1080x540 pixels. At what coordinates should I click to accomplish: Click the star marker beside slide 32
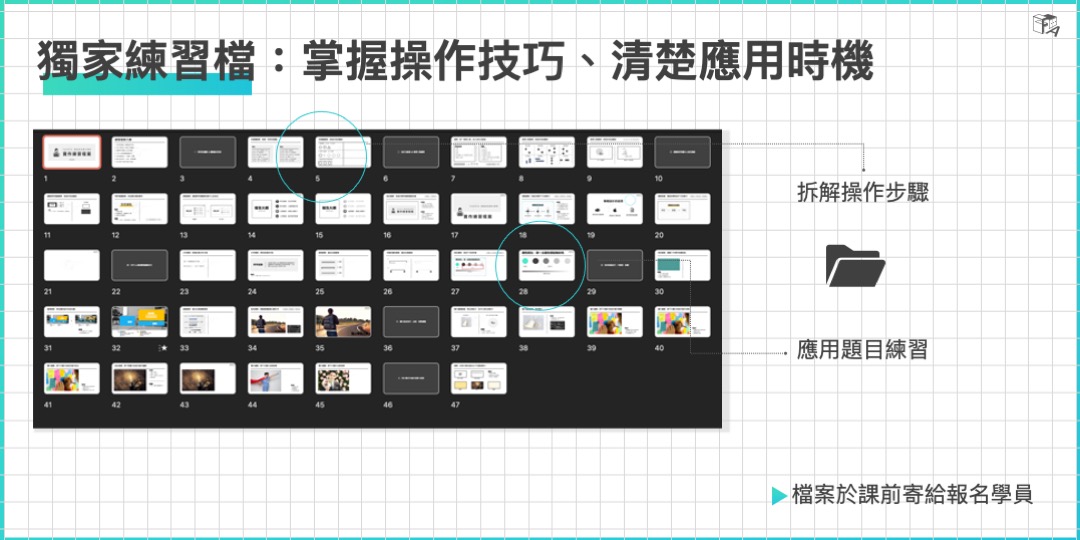tap(162, 348)
